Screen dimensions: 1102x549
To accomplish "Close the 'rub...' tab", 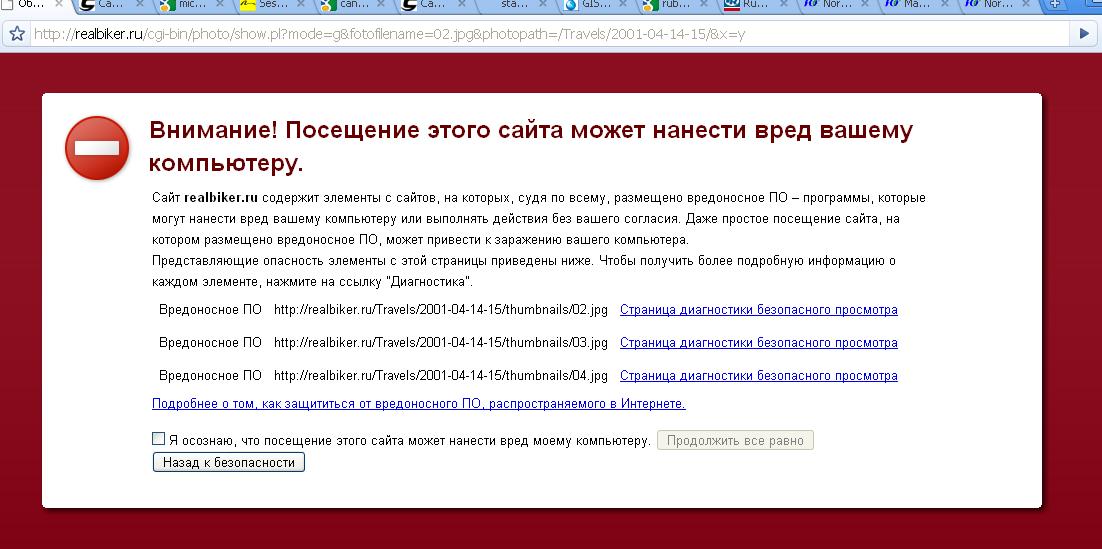I will pyautogui.click(x=703, y=5).
